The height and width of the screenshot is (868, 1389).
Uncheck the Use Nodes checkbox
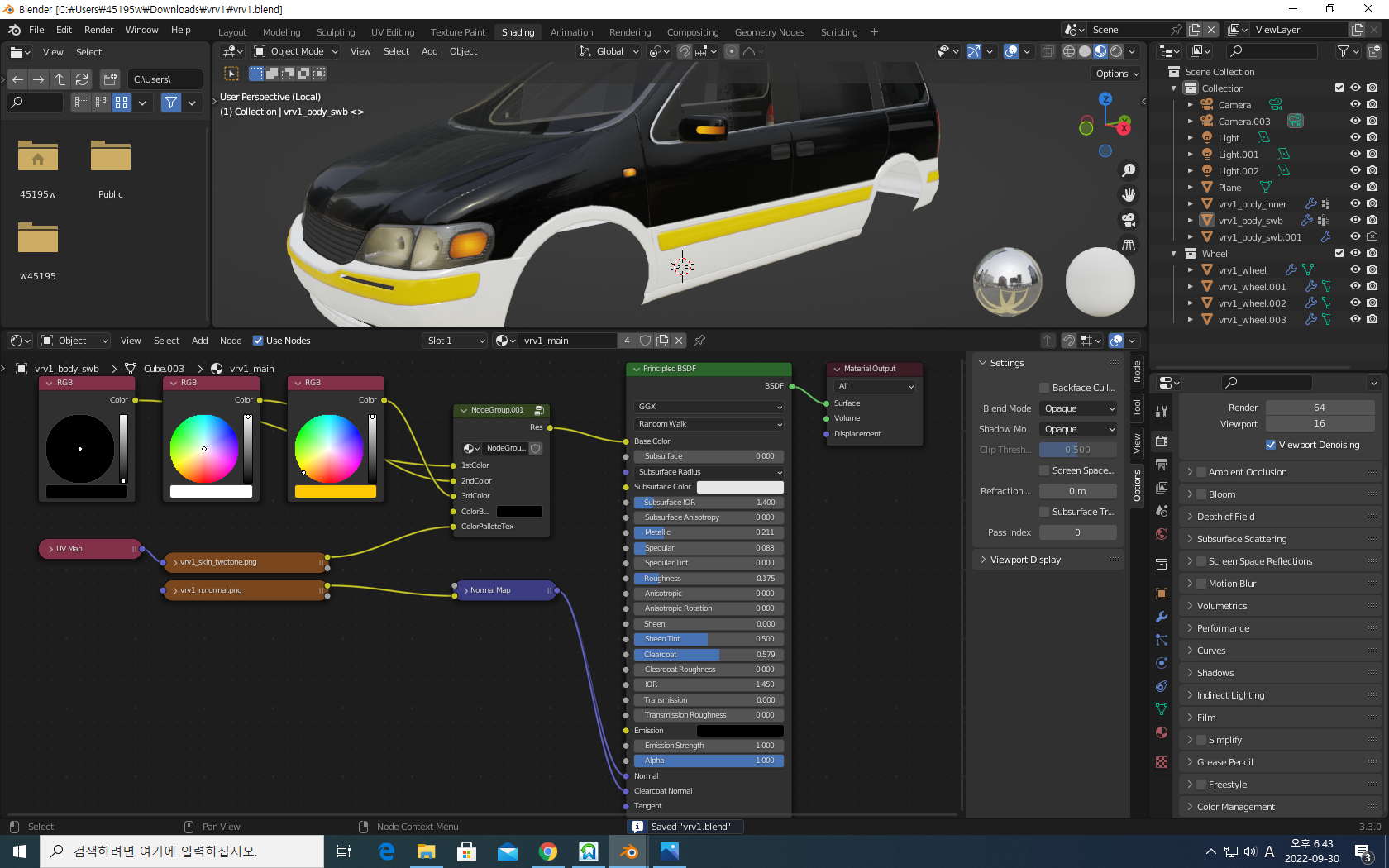258,341
